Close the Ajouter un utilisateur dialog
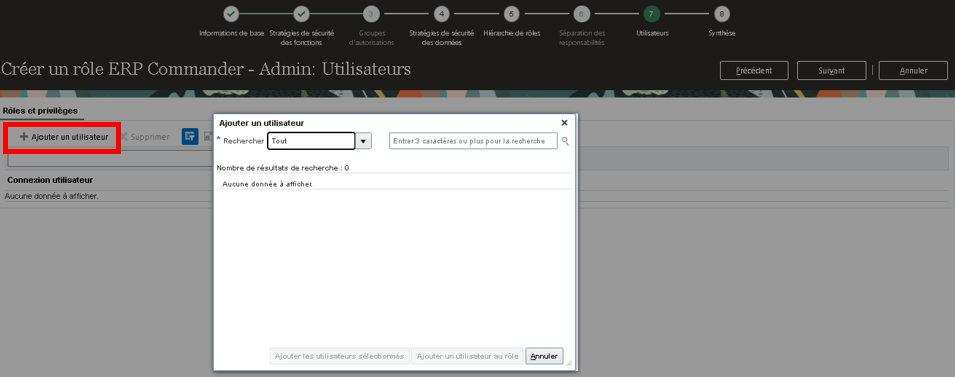 click(564, 122)
